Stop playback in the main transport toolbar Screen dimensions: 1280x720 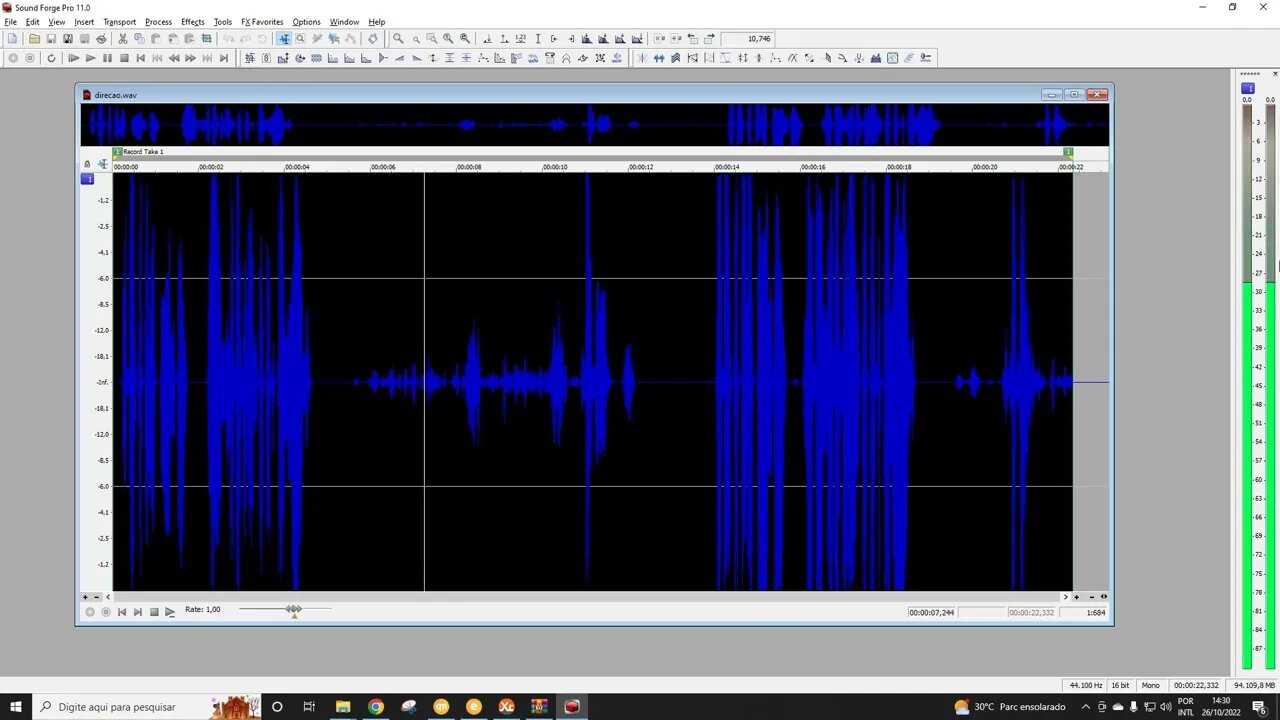tap(124, 58)
